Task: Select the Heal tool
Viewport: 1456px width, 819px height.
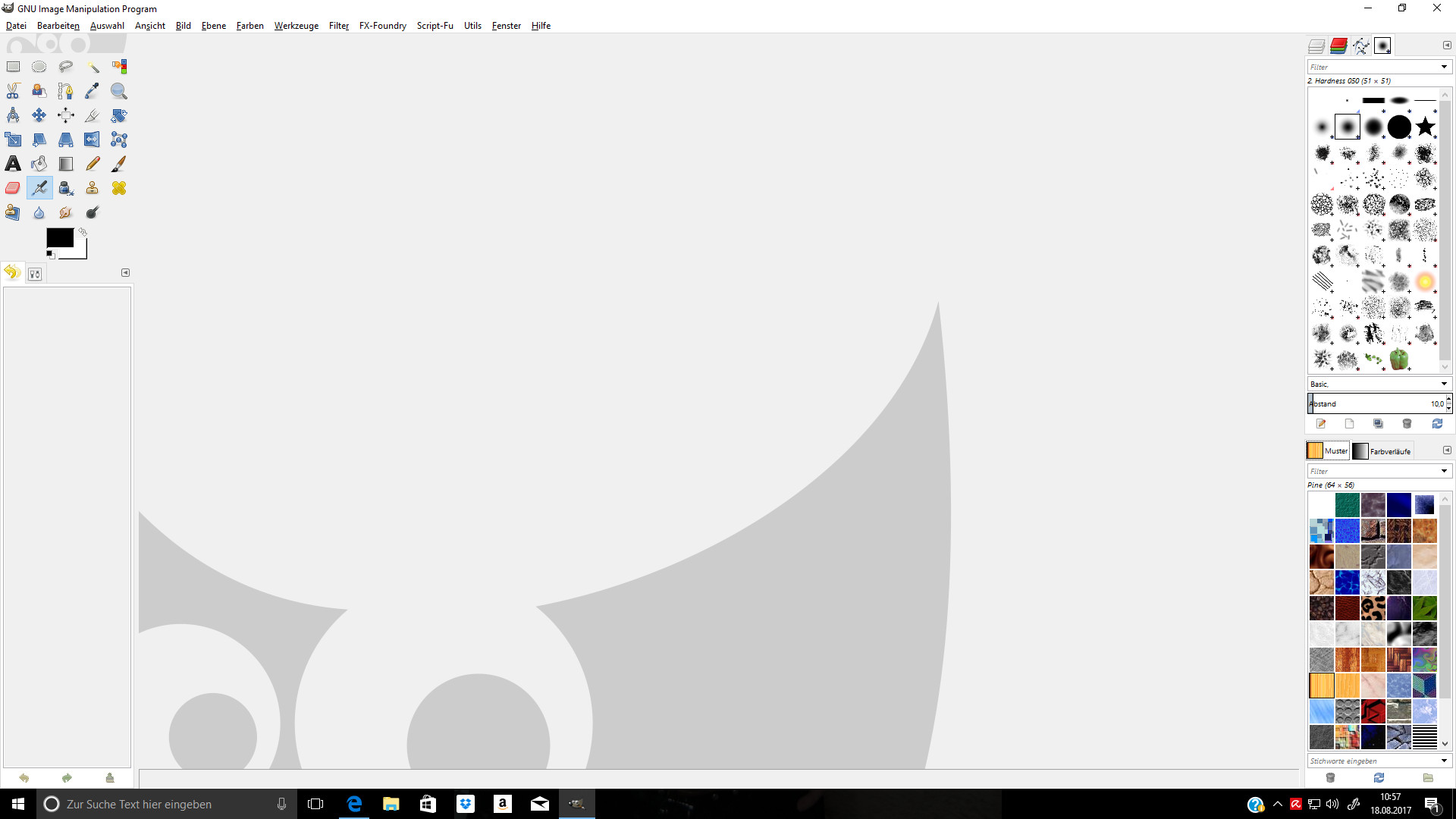Action: click(119, 188)
